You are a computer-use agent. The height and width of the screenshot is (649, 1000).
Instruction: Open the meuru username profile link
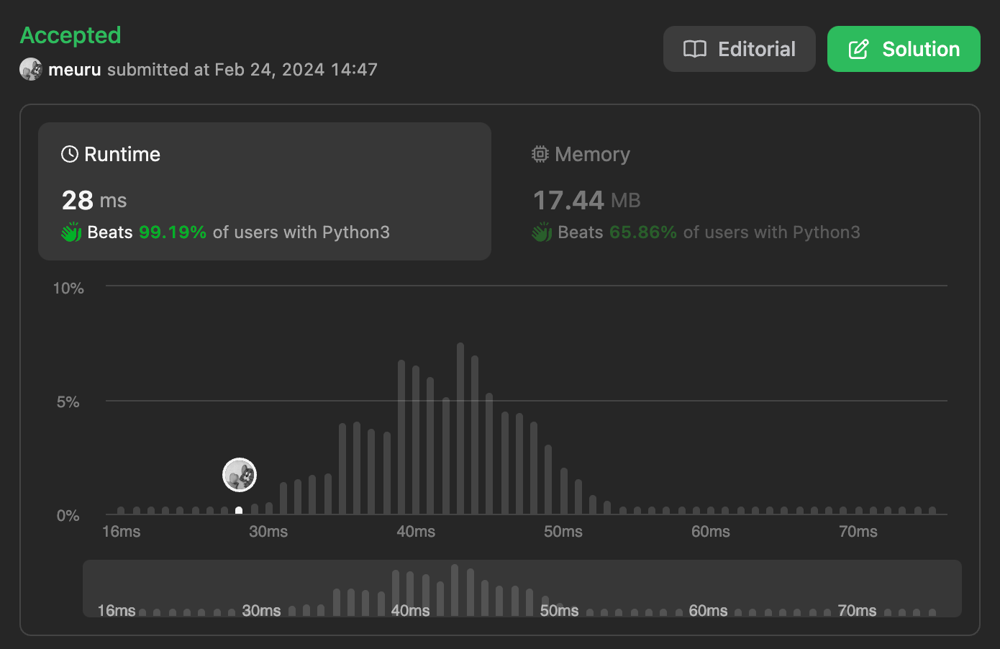(74, 70)
